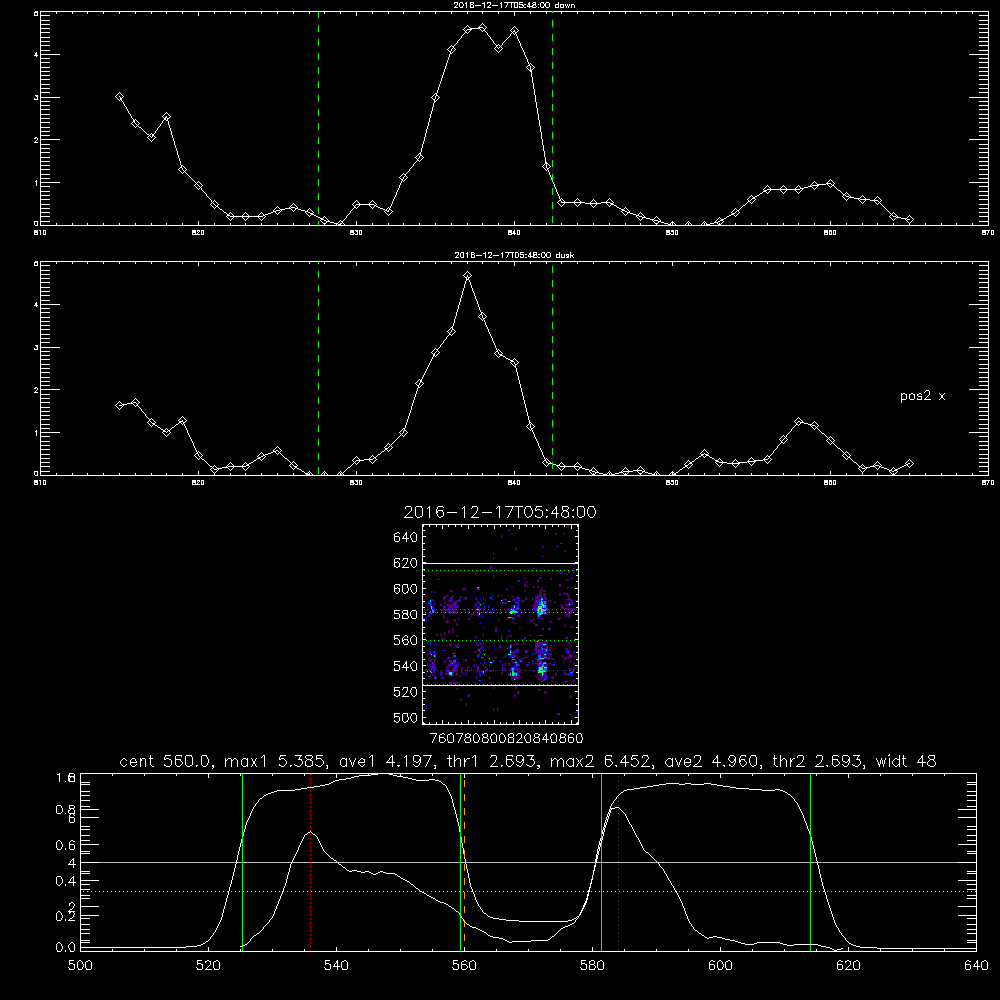Click left green dashed line in dusk plot
The width and height of the screenshot is (1000, 1000).
[x=318, y=369]
